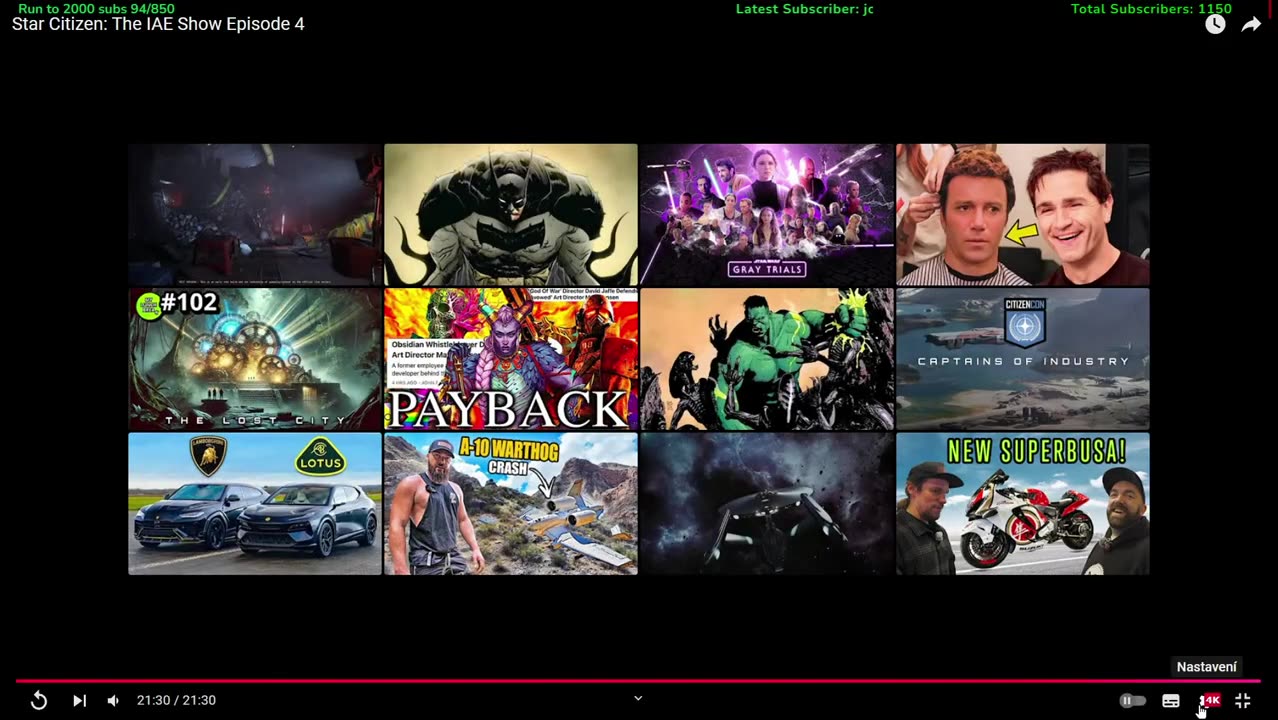Open the PAYBACK suggested video
Viewport: 1278px width, 720px height.
(511, 359)
